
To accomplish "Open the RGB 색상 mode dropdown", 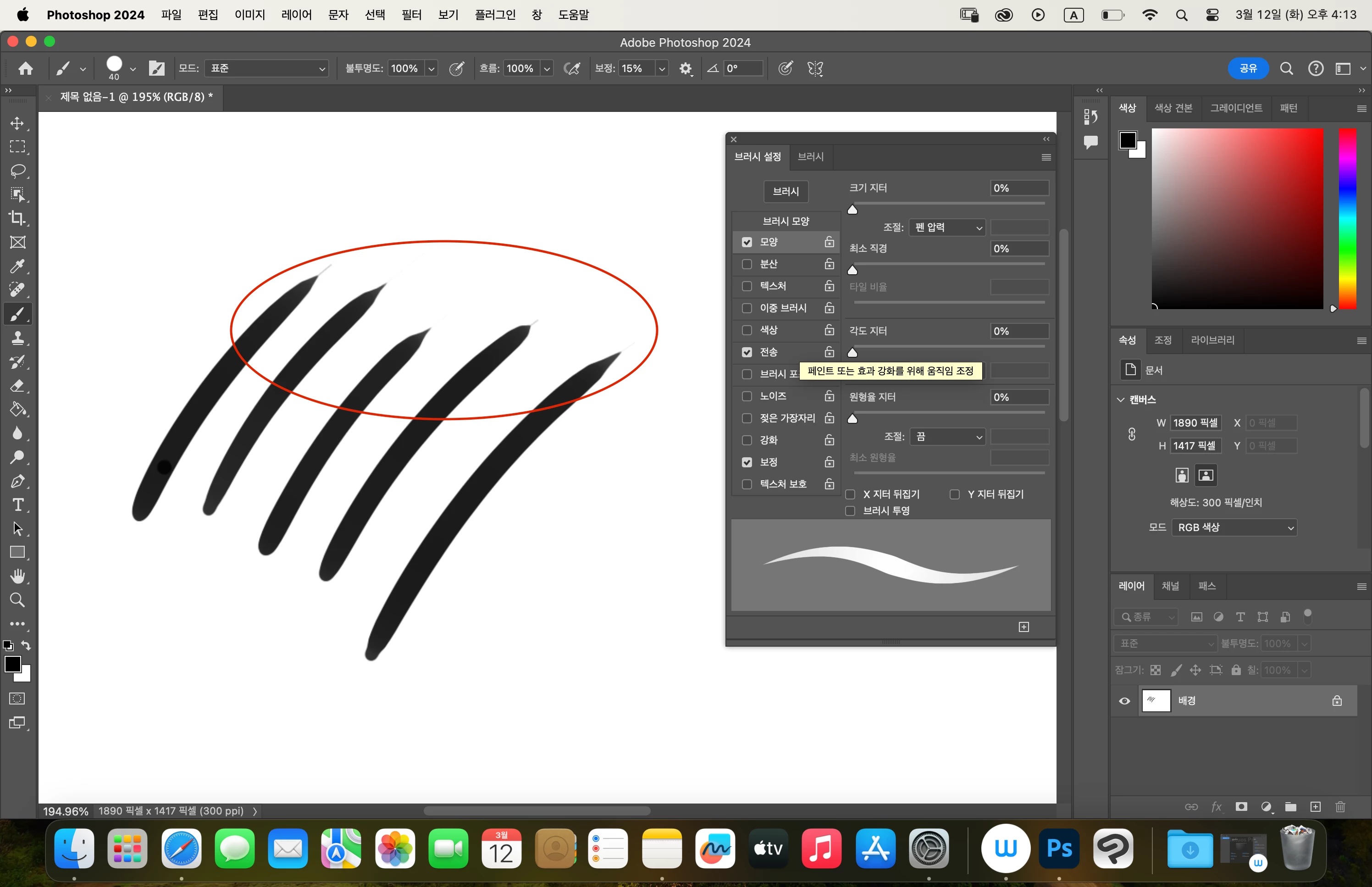I will pos(1234,527).
